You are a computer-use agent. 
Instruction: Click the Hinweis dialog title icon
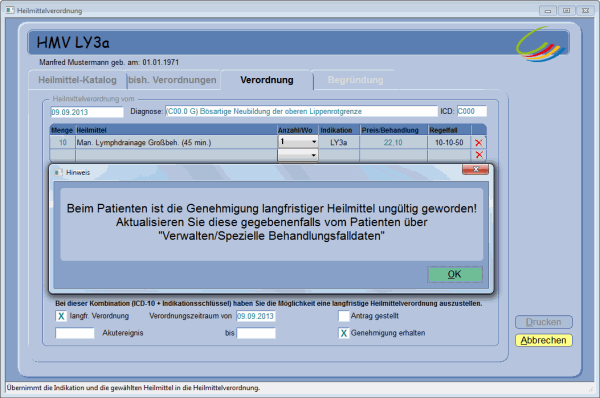click(x=59, y=173)
